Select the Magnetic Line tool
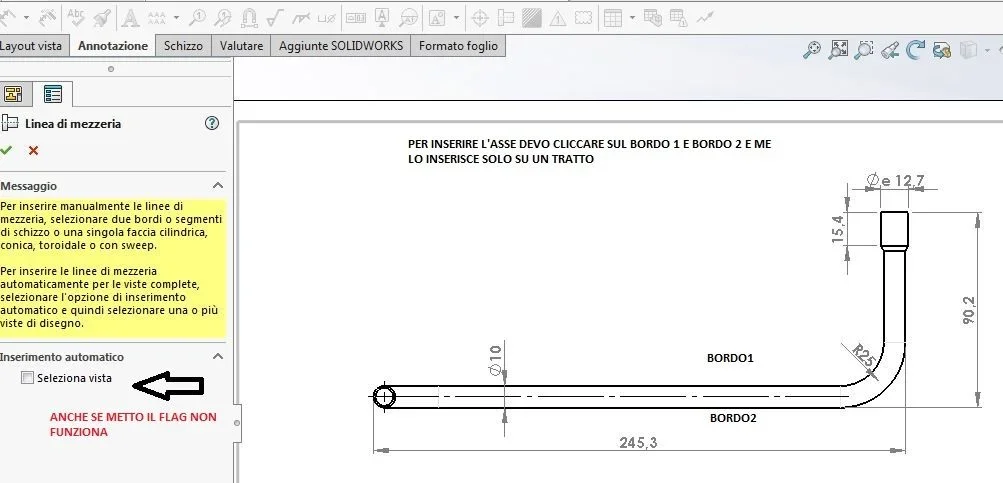This screenshot has width=1003, height=483. tap(249, 18)
